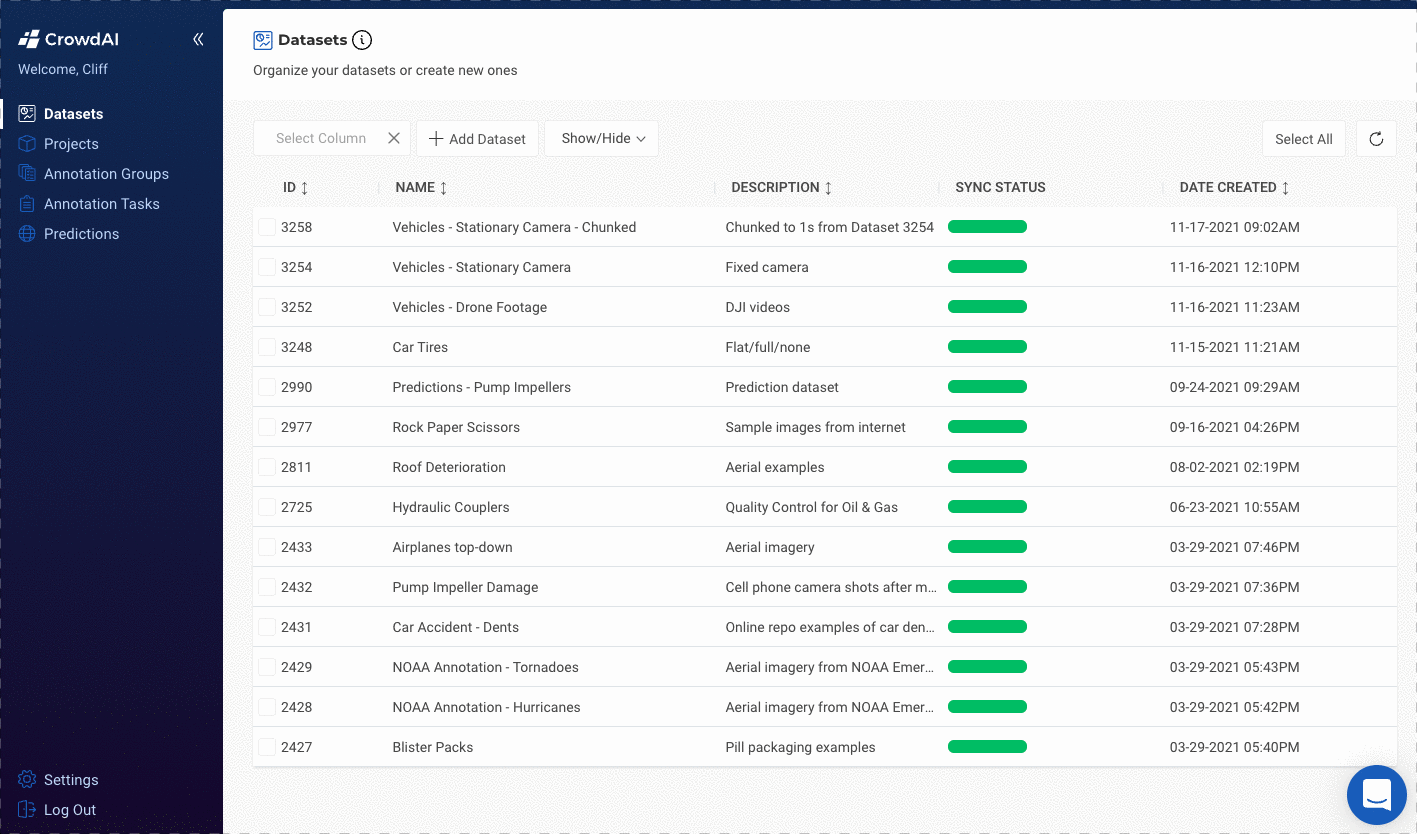1417x834 pixels.
Task: Click description 'Flat/full/none'
Action: pyautogui.click(x=768, y=347)
